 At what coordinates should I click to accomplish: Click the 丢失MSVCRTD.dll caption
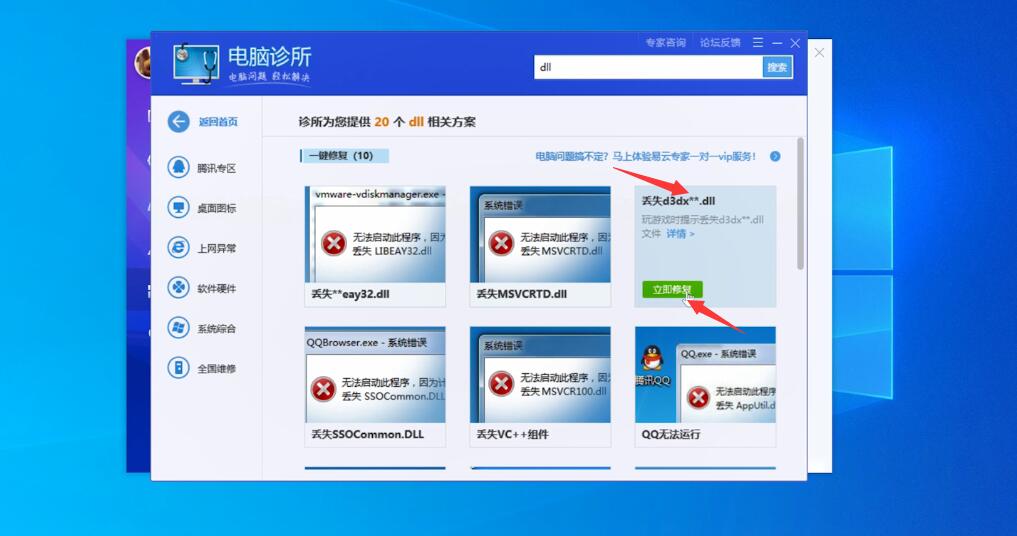521,294
